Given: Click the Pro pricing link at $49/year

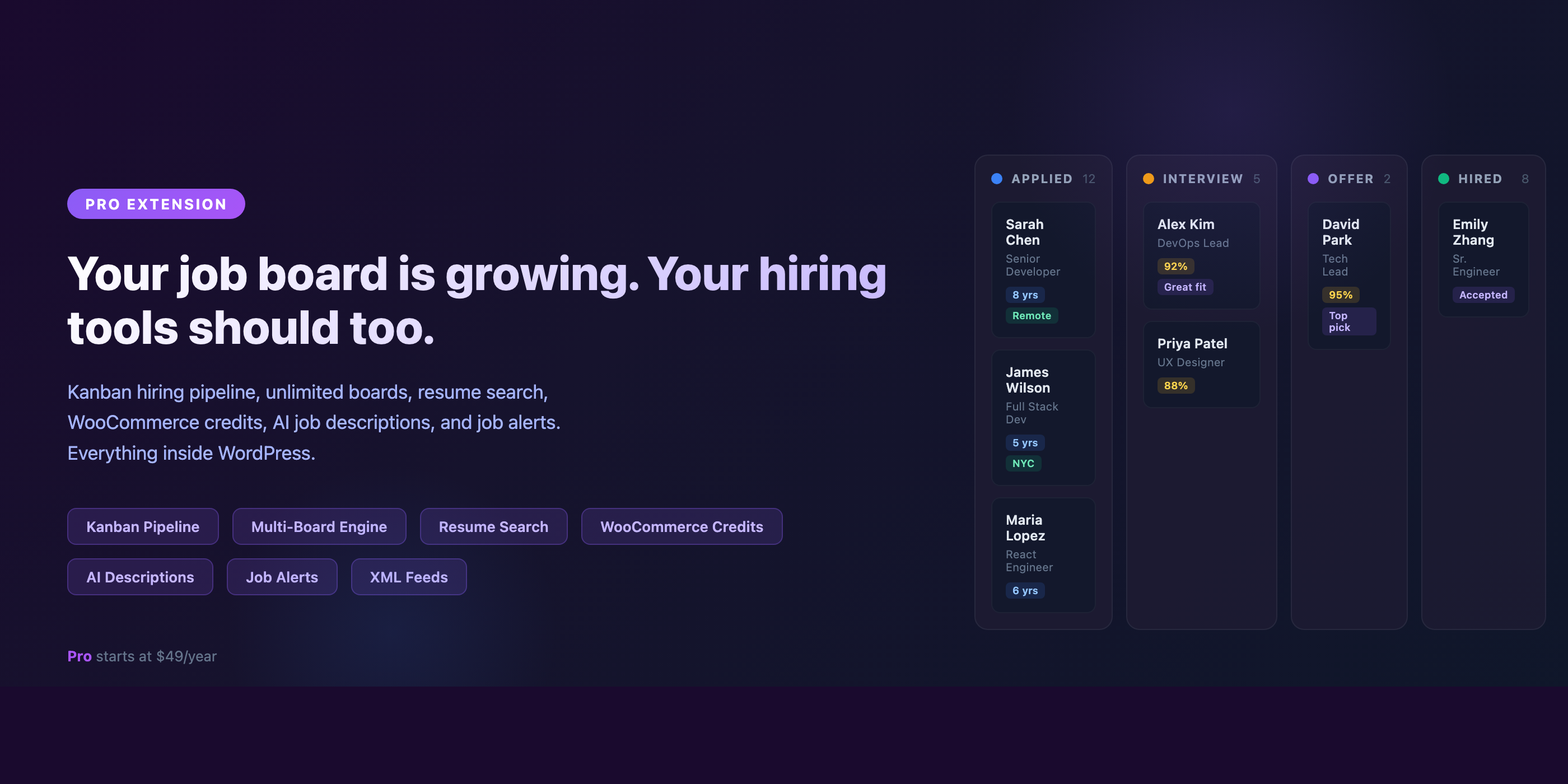Looking at the screenshot, I should click(x=141, y=656).
